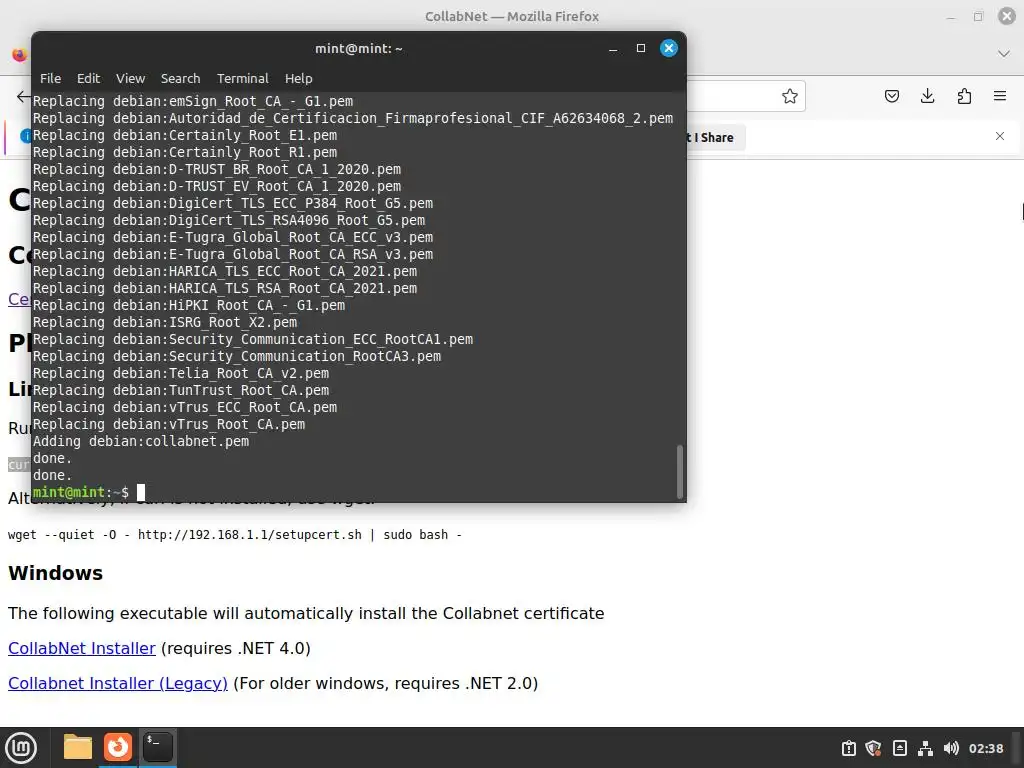1024x768 pixels.
Task: Maximize the mint@mint terminal window
Action: 641,48
